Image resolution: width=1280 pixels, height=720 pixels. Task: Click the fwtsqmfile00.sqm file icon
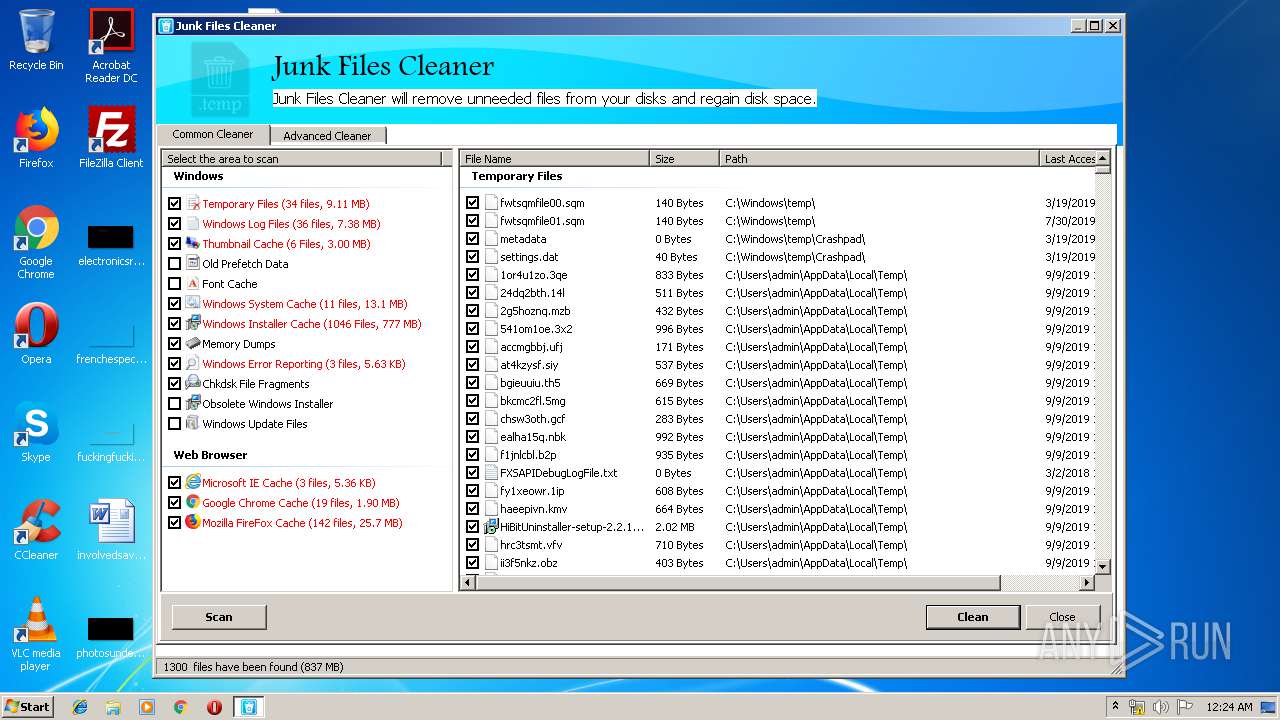pos(491,203)
